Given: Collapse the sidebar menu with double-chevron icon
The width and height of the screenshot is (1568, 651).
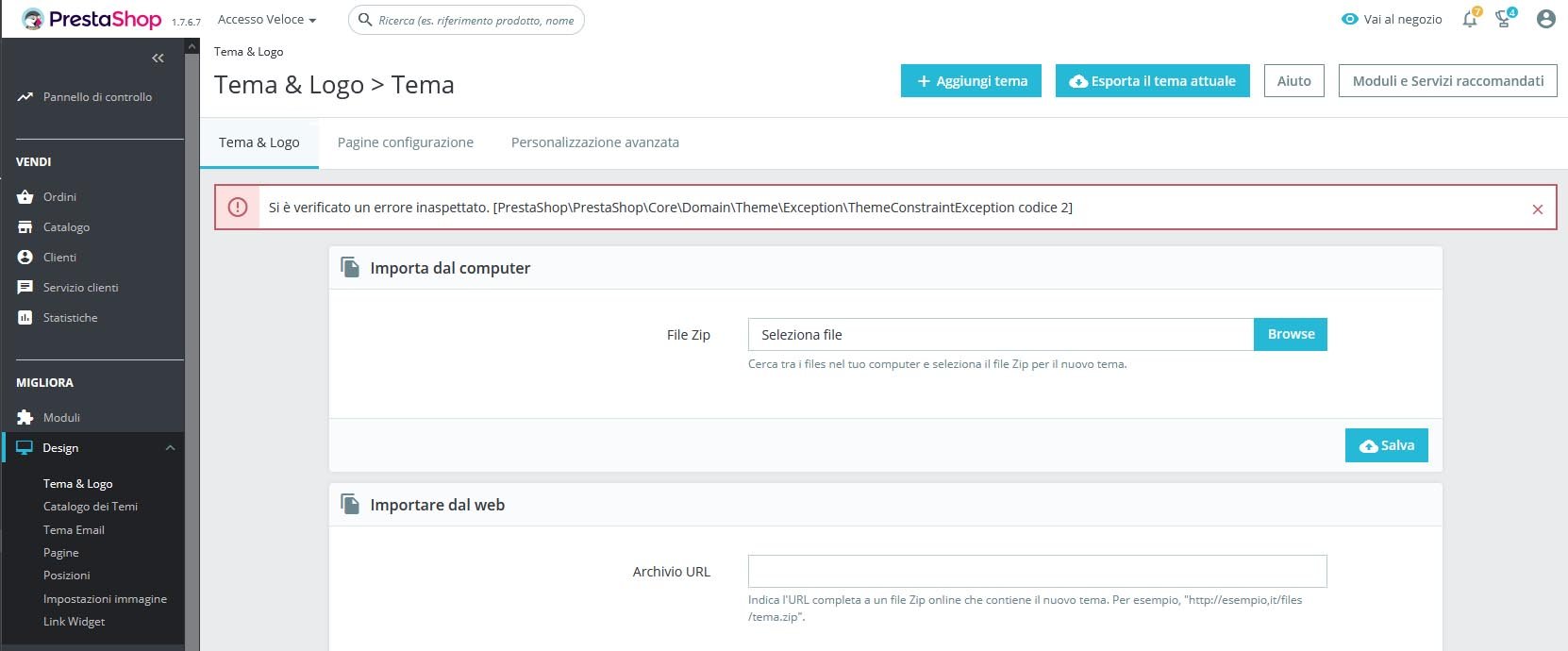Looking at the screenshot, I should point(158,58).
